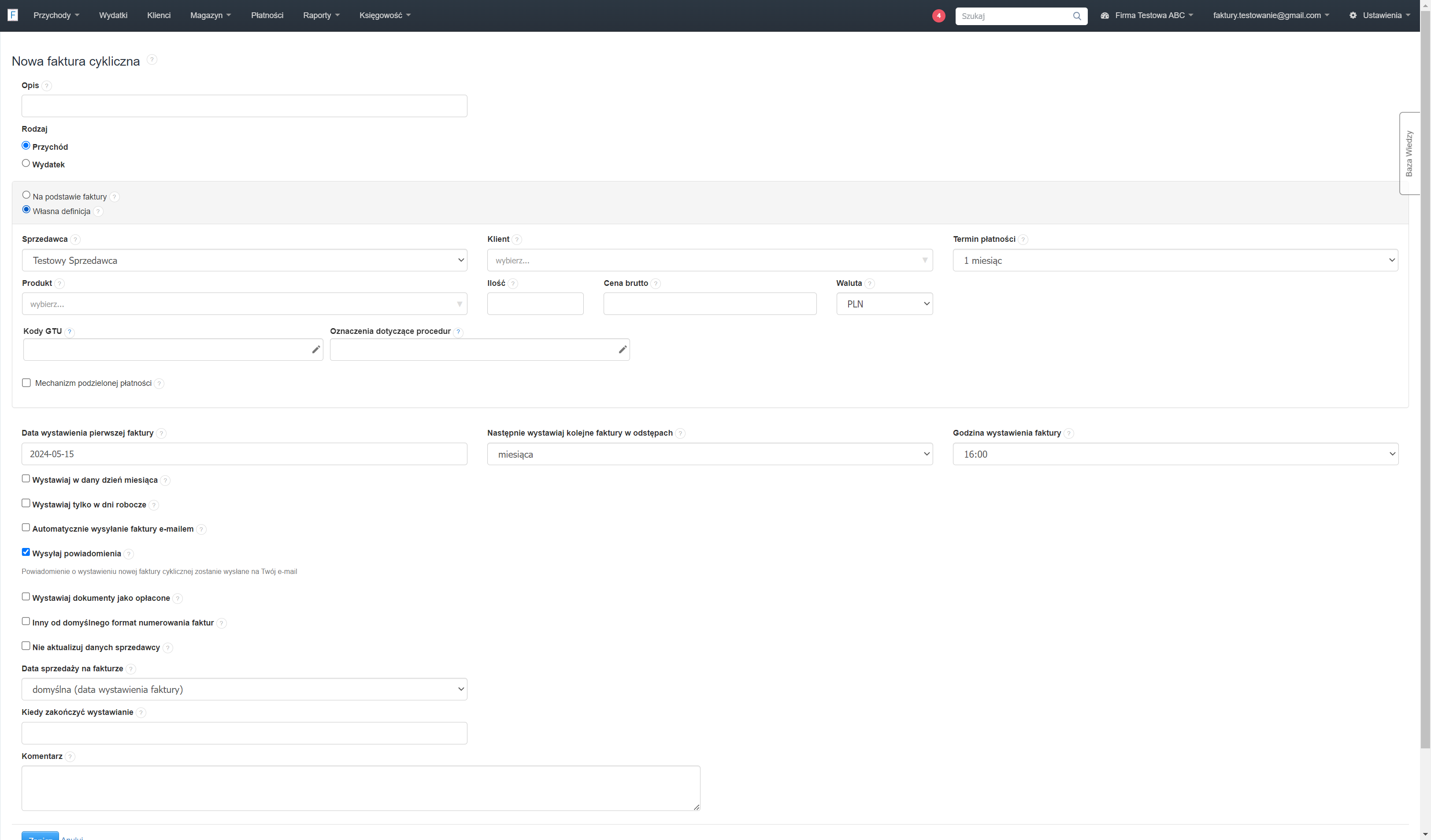Open help icon next to Nowa faktura cykliczna

point(152,59)
